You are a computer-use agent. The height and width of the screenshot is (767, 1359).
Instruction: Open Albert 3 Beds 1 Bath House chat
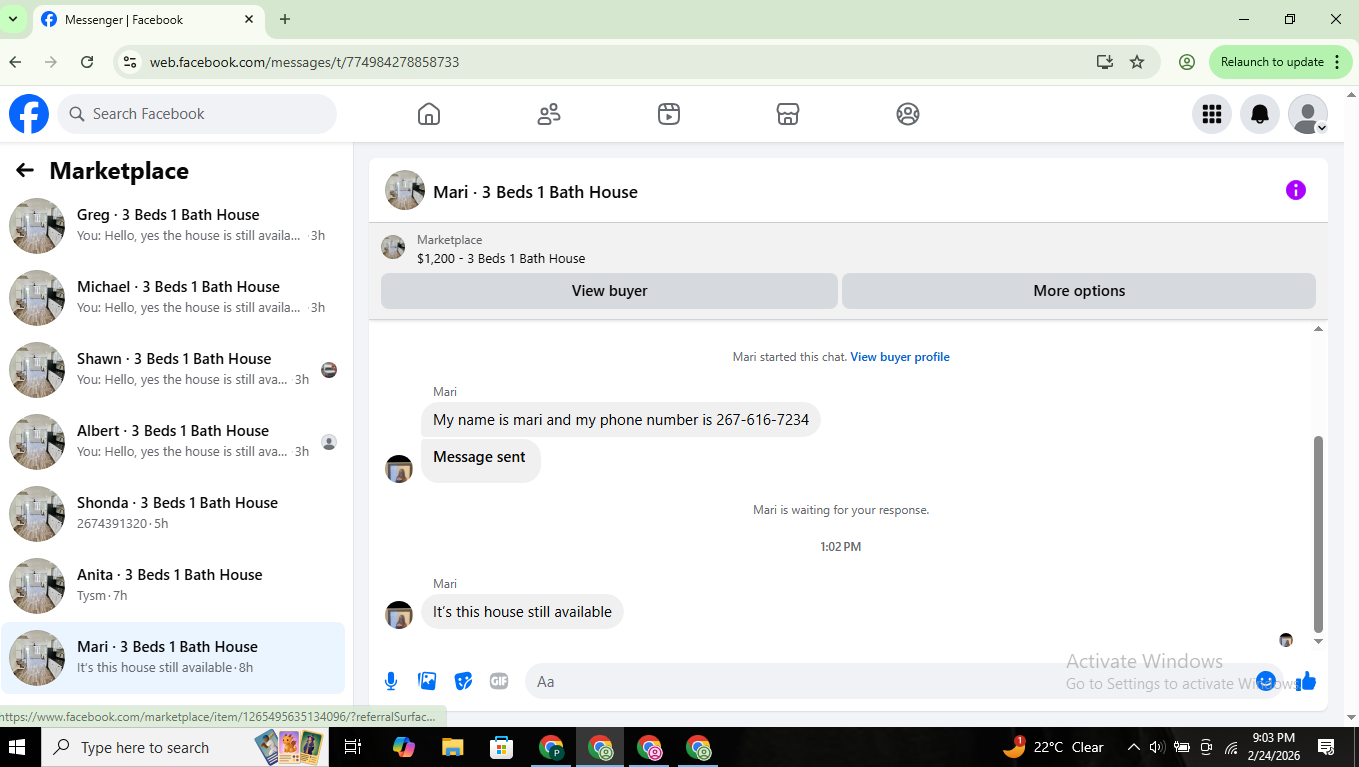[x=173, y=442]
